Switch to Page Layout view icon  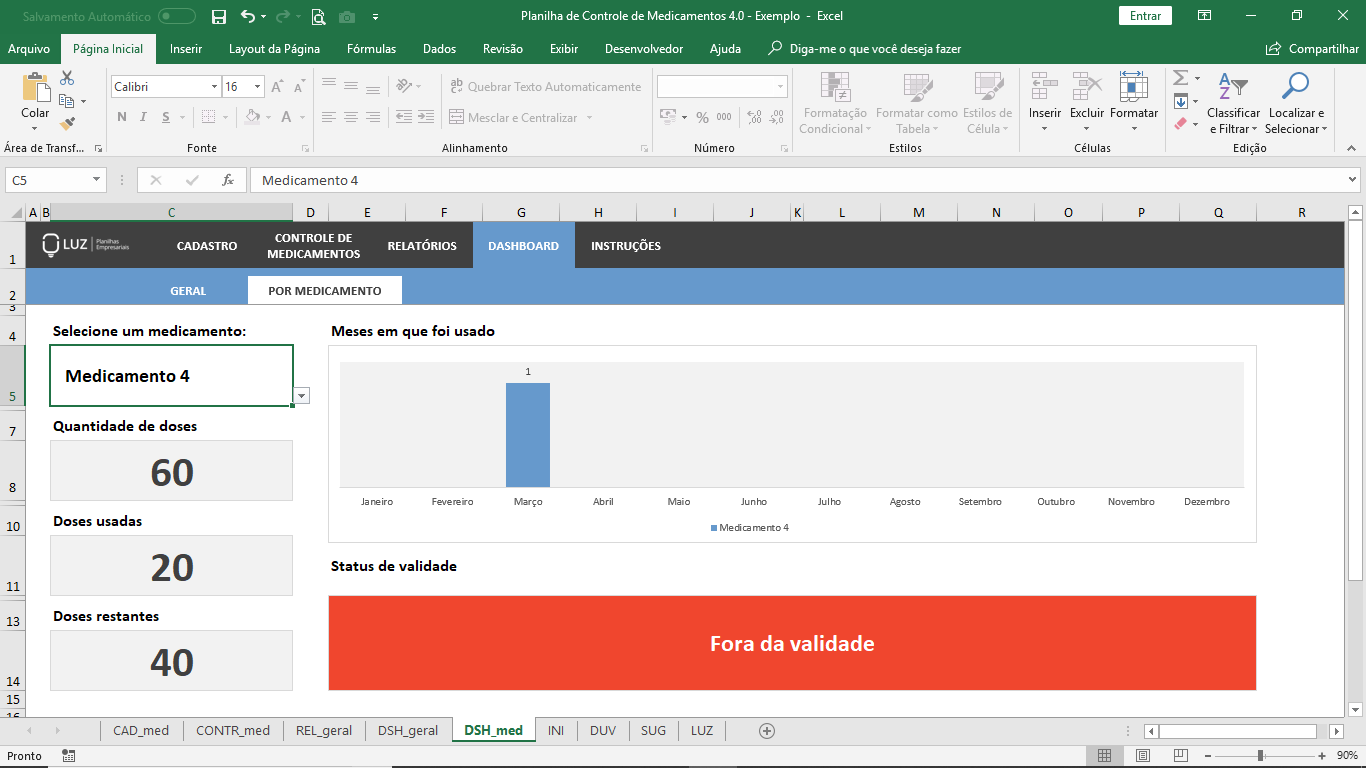1143,756
